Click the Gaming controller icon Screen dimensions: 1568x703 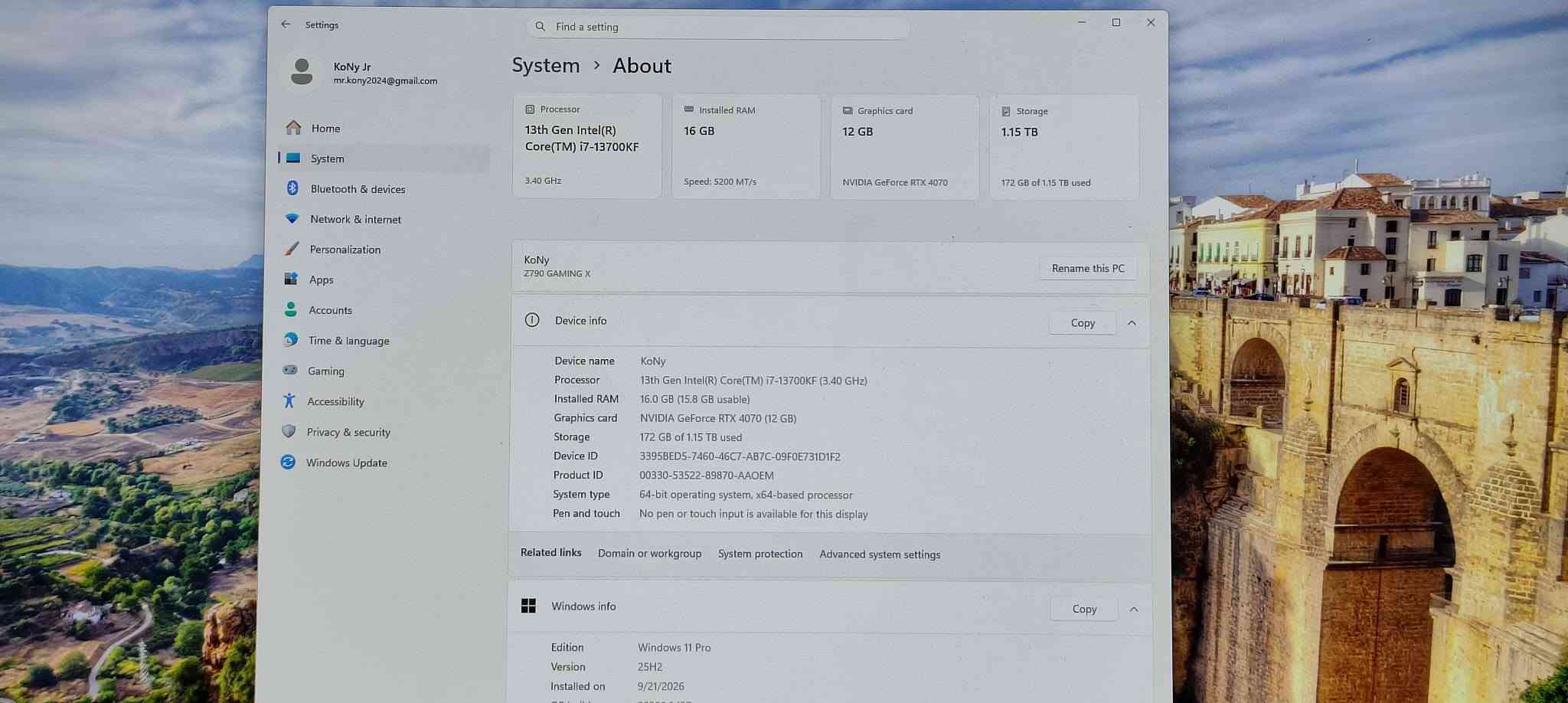click(x=289, y=370)
